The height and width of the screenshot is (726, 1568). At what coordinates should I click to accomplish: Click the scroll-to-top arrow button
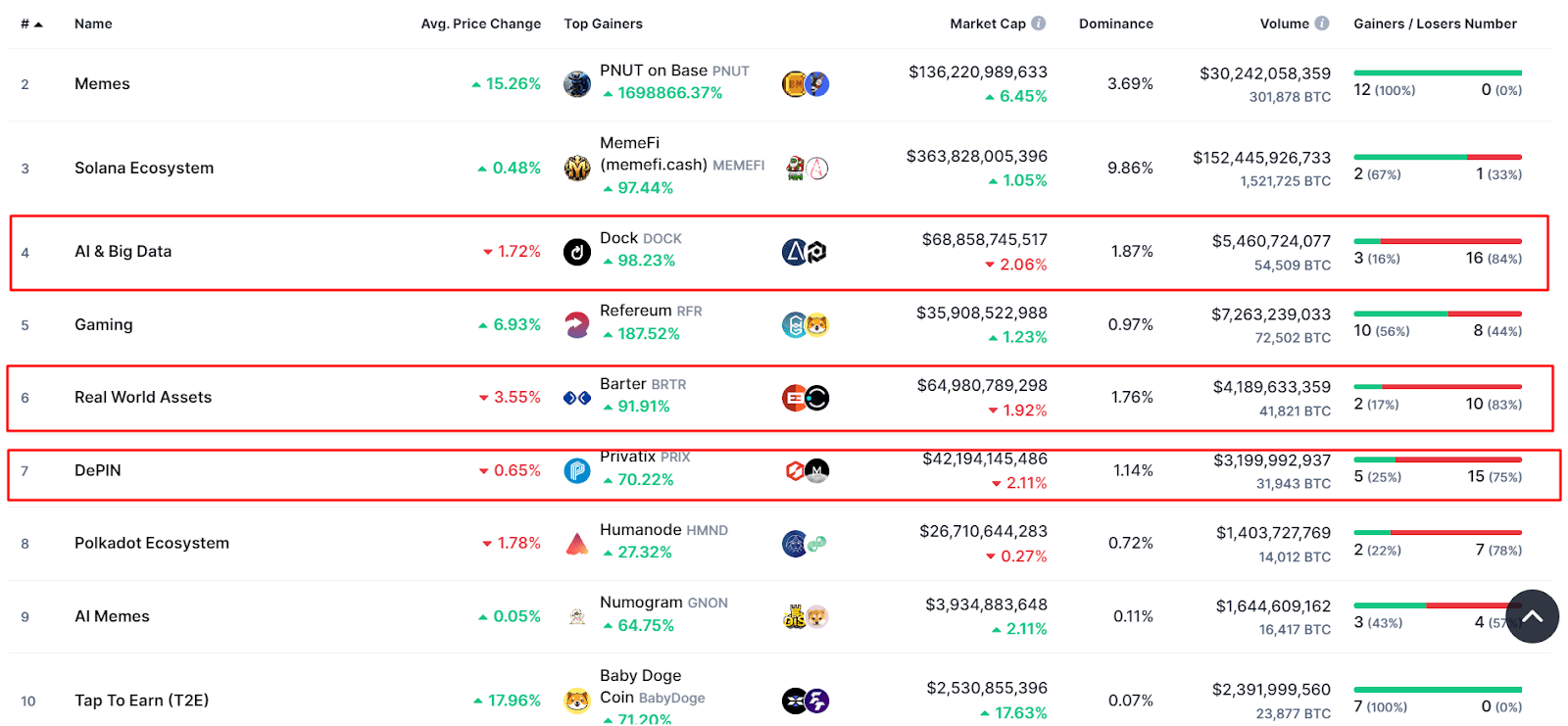[x=1532, y=616]
